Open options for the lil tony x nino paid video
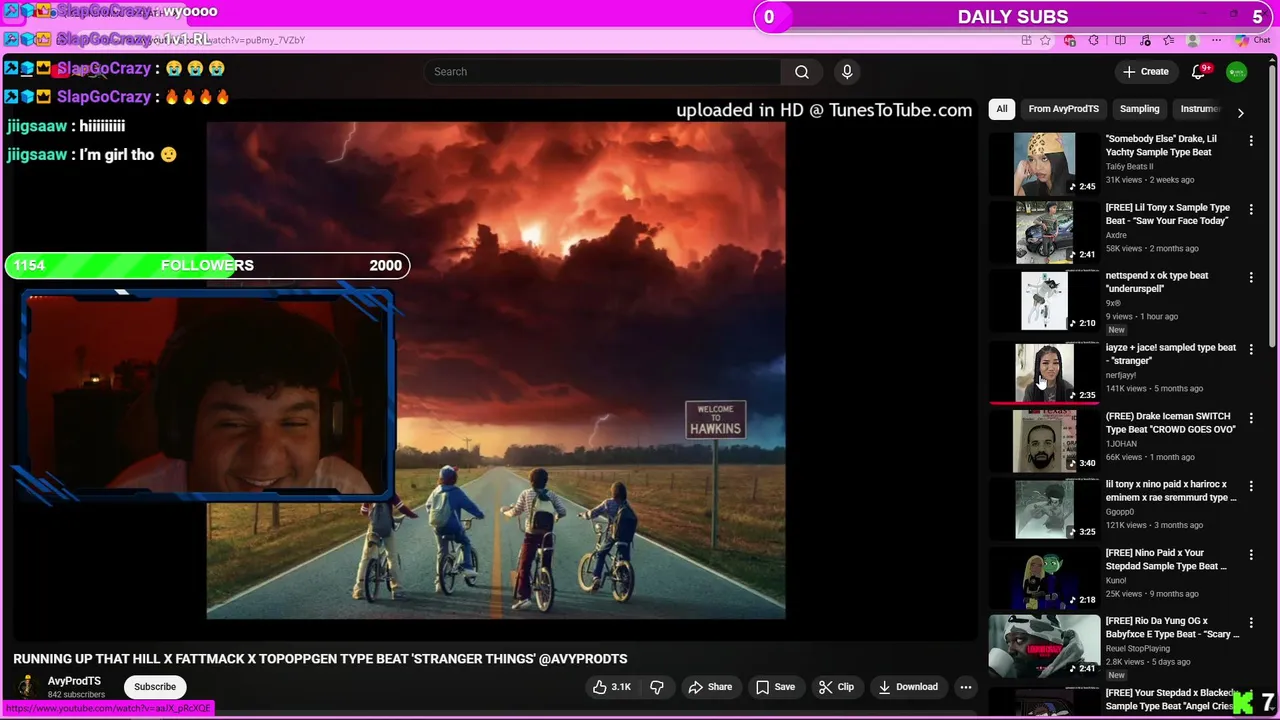The height and width of the screenshot is (720, 1280). pyautogui.click(x=1250, y=485)
